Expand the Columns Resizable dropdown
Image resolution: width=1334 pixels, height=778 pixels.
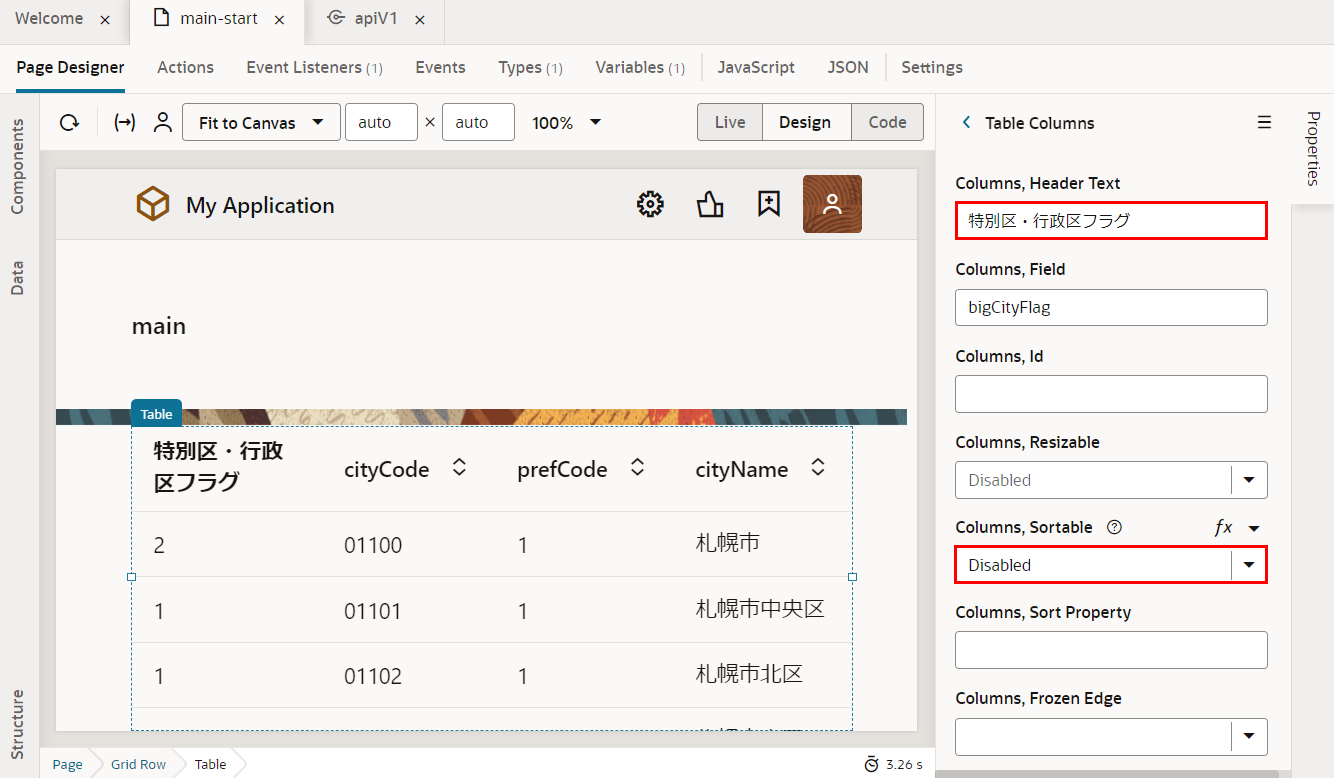(x=1248, y=480)
